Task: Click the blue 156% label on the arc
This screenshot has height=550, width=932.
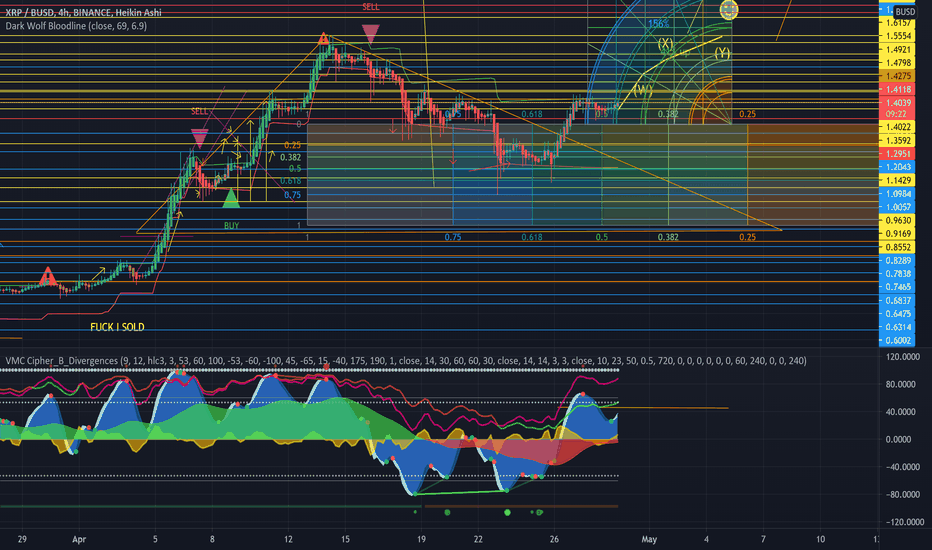Action: tap(658, 24)
